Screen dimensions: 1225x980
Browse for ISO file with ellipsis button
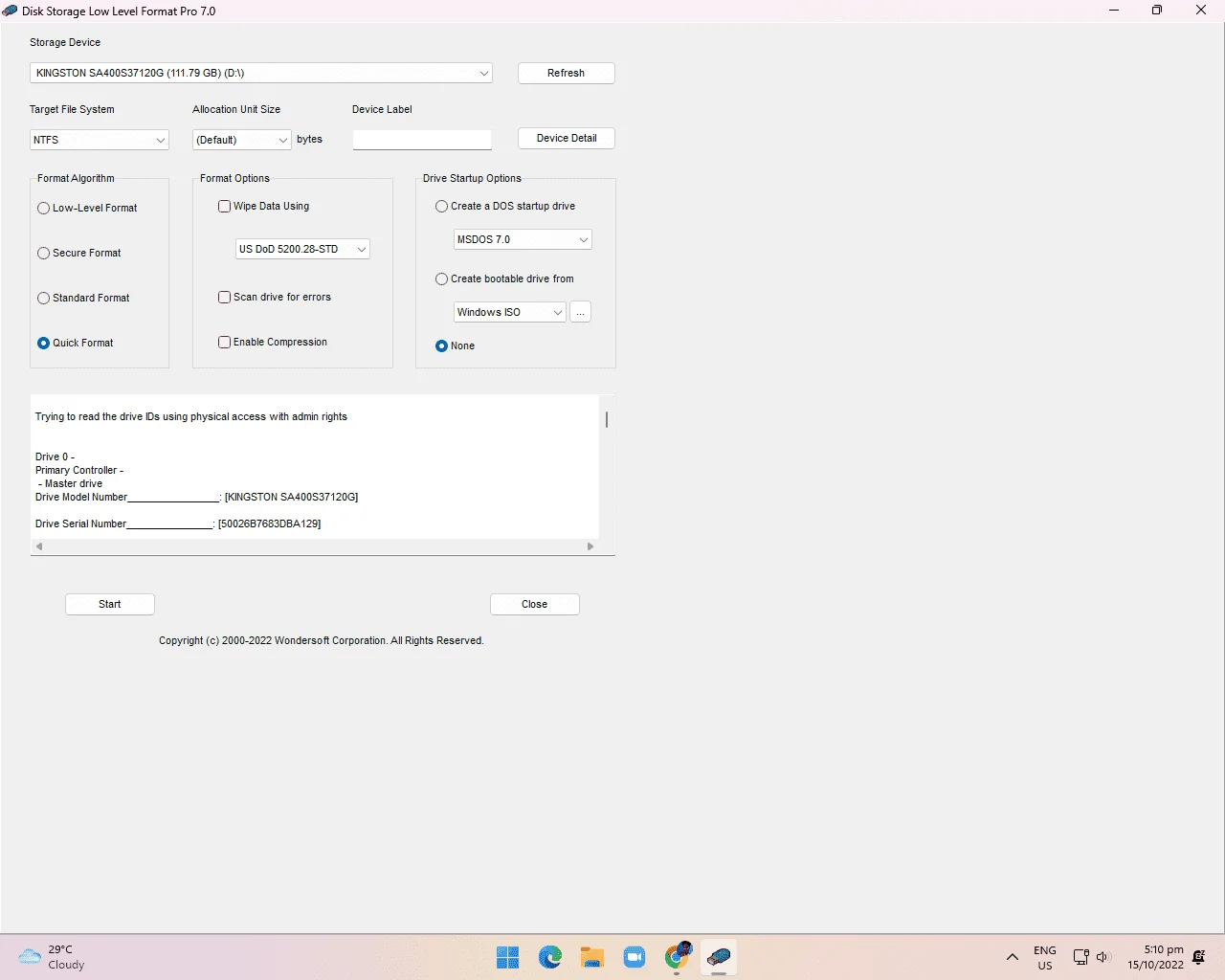click(580, 312)
